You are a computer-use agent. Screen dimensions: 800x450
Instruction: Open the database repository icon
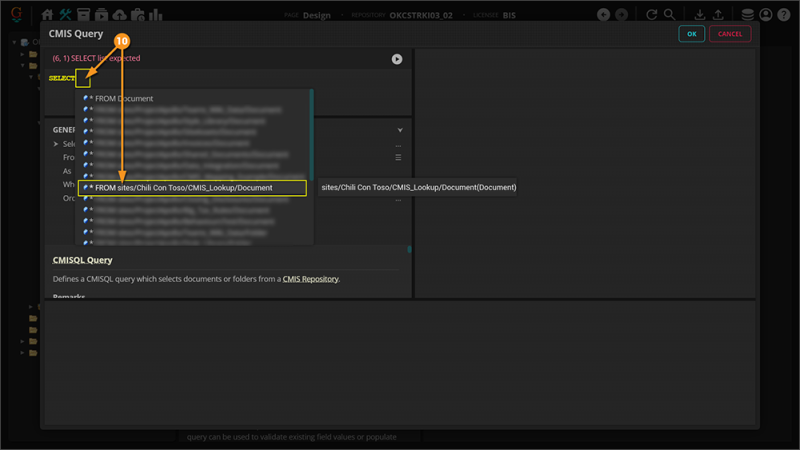747,15
